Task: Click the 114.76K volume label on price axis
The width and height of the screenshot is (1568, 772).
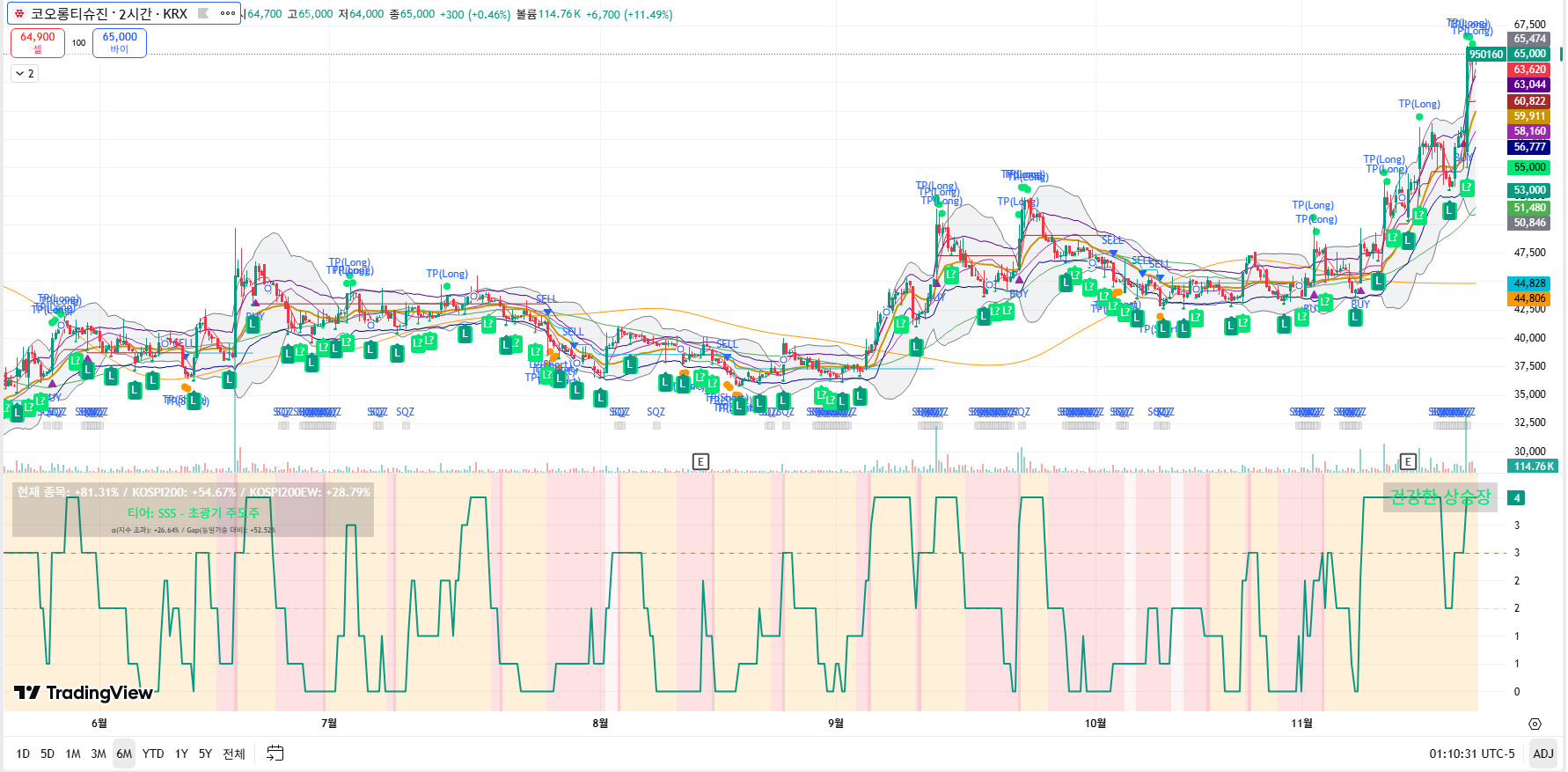Action: pos(1533,467)
